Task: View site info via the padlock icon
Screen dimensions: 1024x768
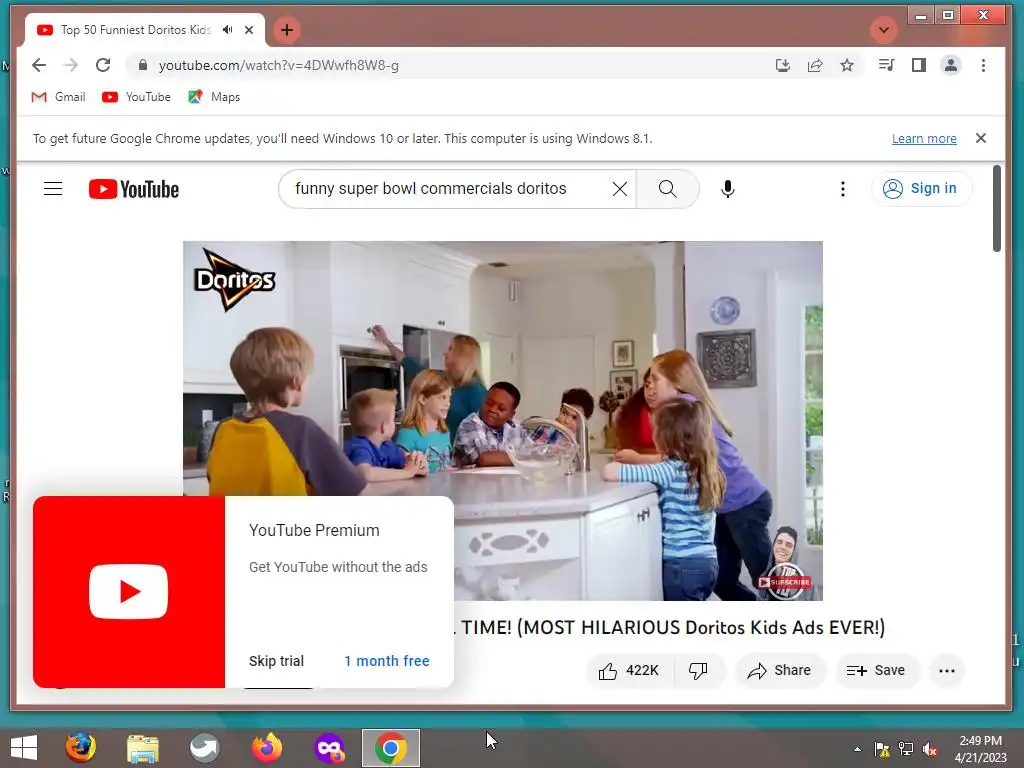Action: (x=142, y=65)
